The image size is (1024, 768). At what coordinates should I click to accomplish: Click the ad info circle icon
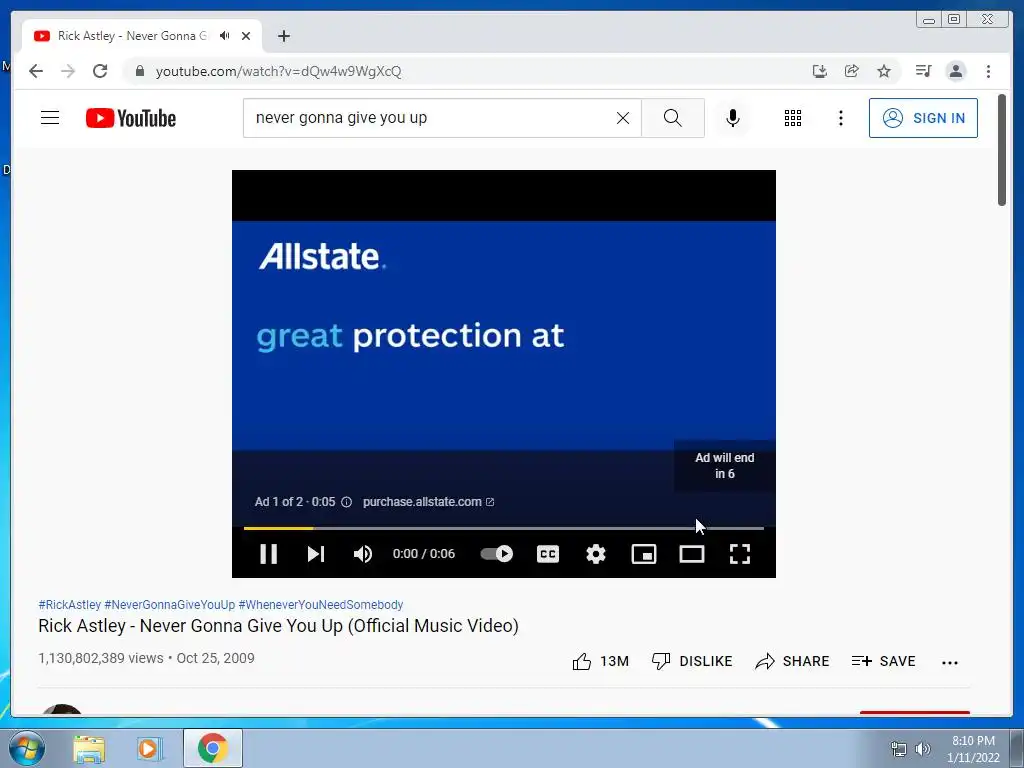[347, 502]
